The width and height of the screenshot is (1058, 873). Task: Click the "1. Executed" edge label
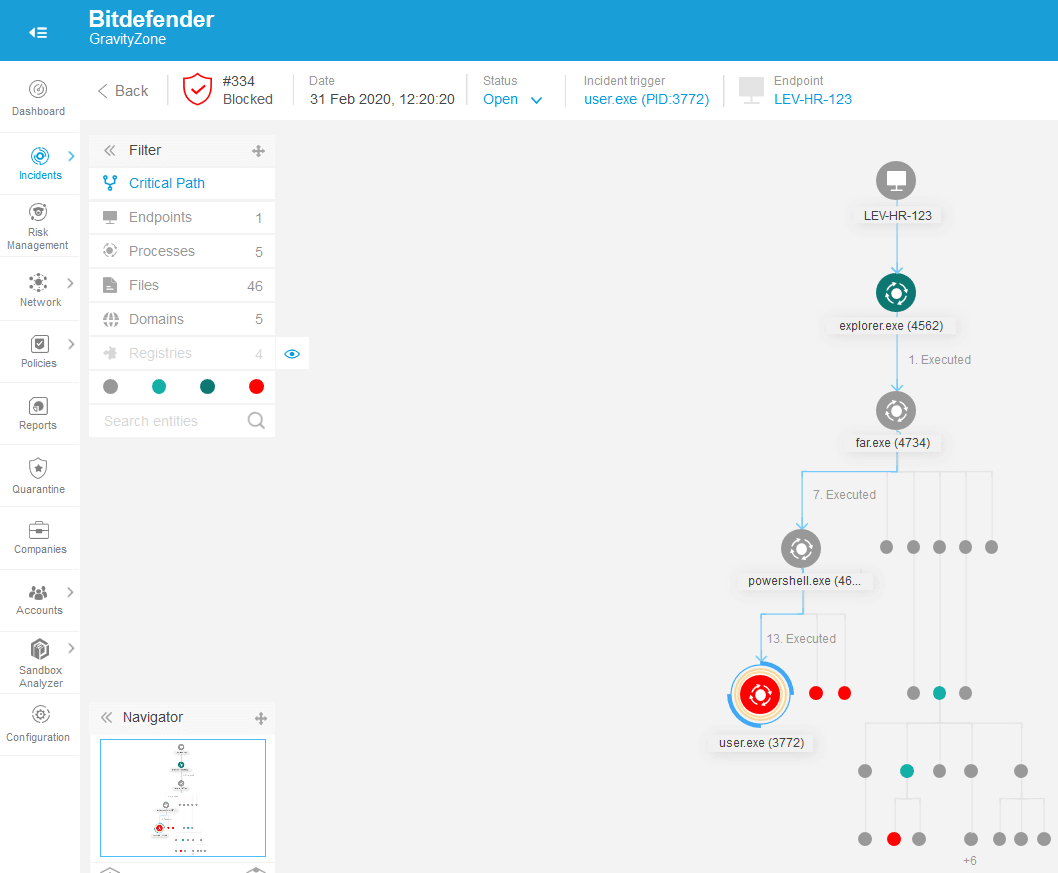click(939, 360)
